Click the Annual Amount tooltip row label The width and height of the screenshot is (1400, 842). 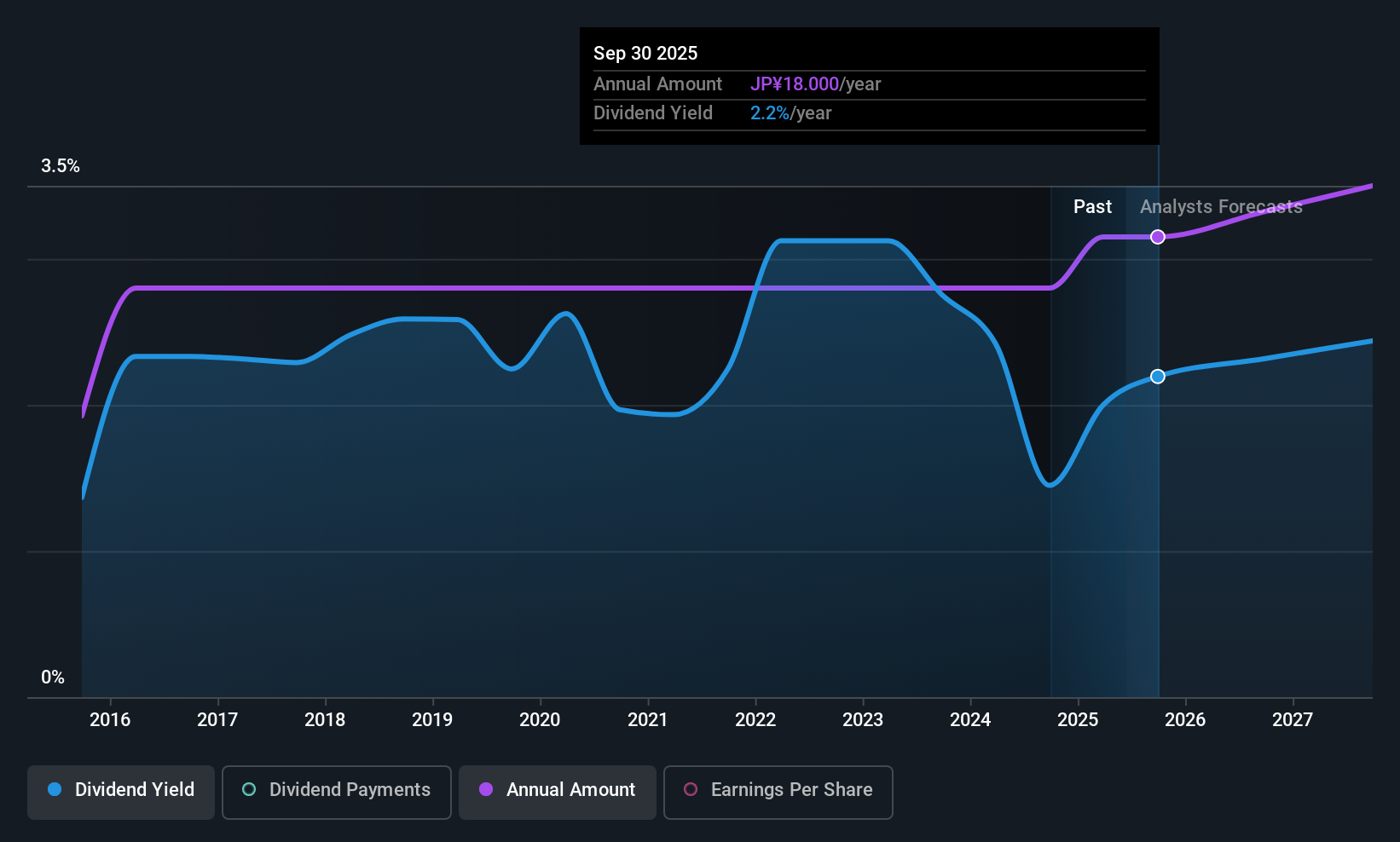(x=657, y=84)
